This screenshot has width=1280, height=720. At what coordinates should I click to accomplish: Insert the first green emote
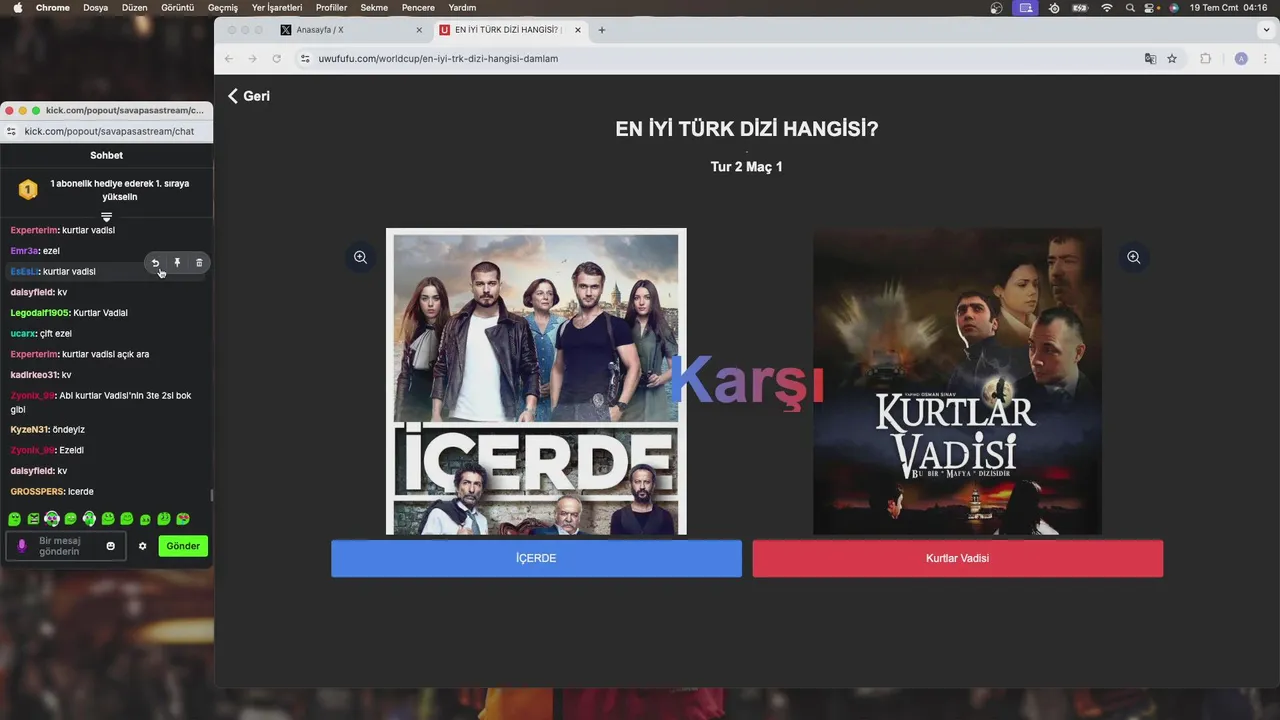click(14, 519)
